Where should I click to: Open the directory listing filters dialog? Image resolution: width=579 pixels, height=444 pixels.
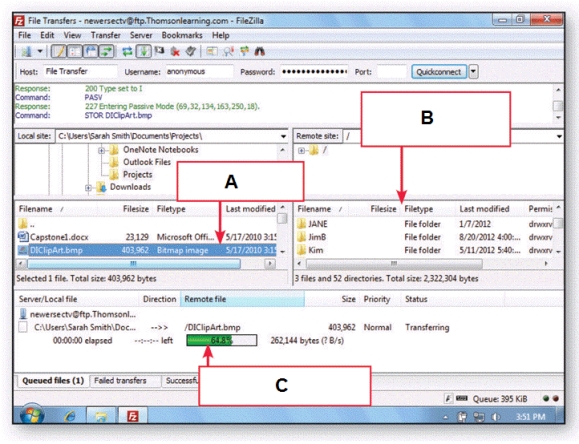coord(212,51)
